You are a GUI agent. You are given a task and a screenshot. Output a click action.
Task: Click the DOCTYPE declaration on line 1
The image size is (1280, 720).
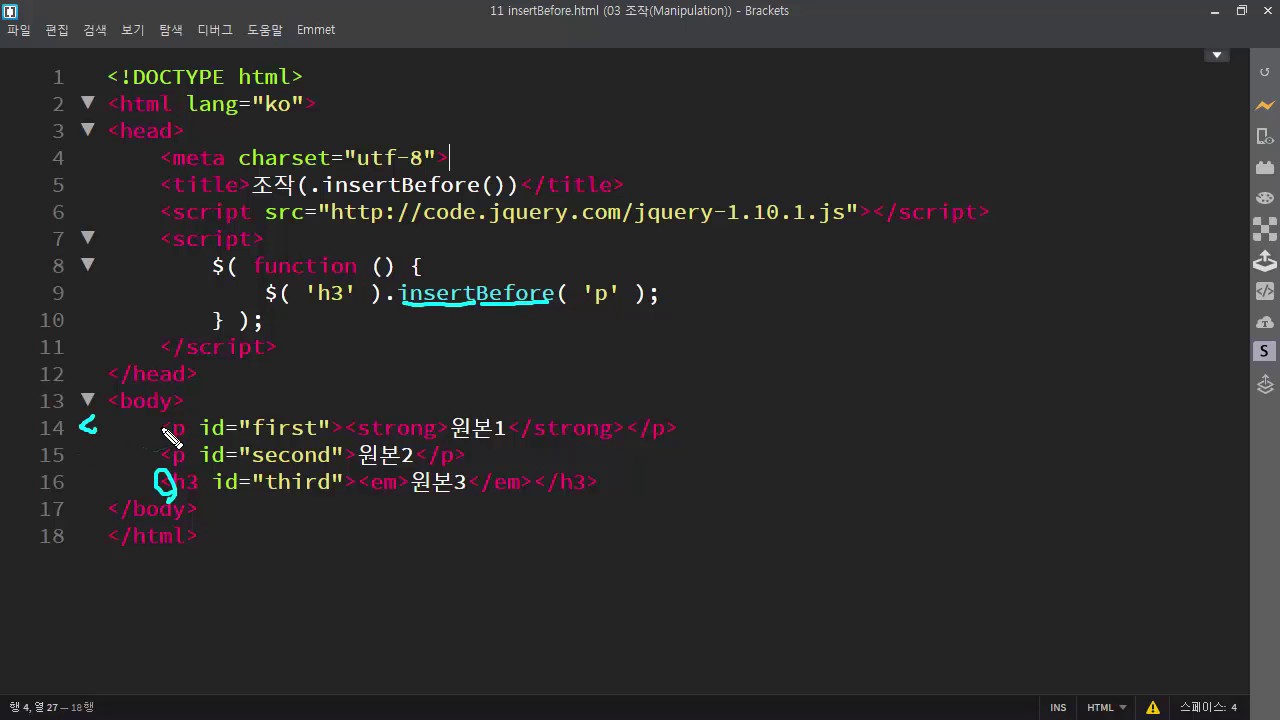tap(205, 77)
